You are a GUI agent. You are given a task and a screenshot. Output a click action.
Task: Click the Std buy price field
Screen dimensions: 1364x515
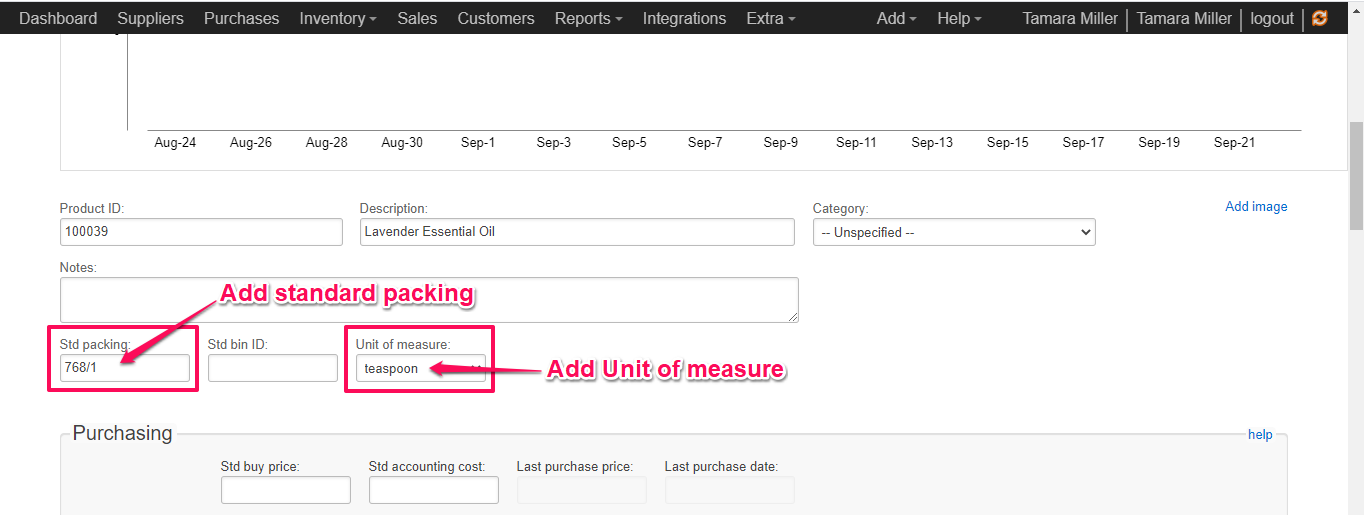[x=286, y=490]
